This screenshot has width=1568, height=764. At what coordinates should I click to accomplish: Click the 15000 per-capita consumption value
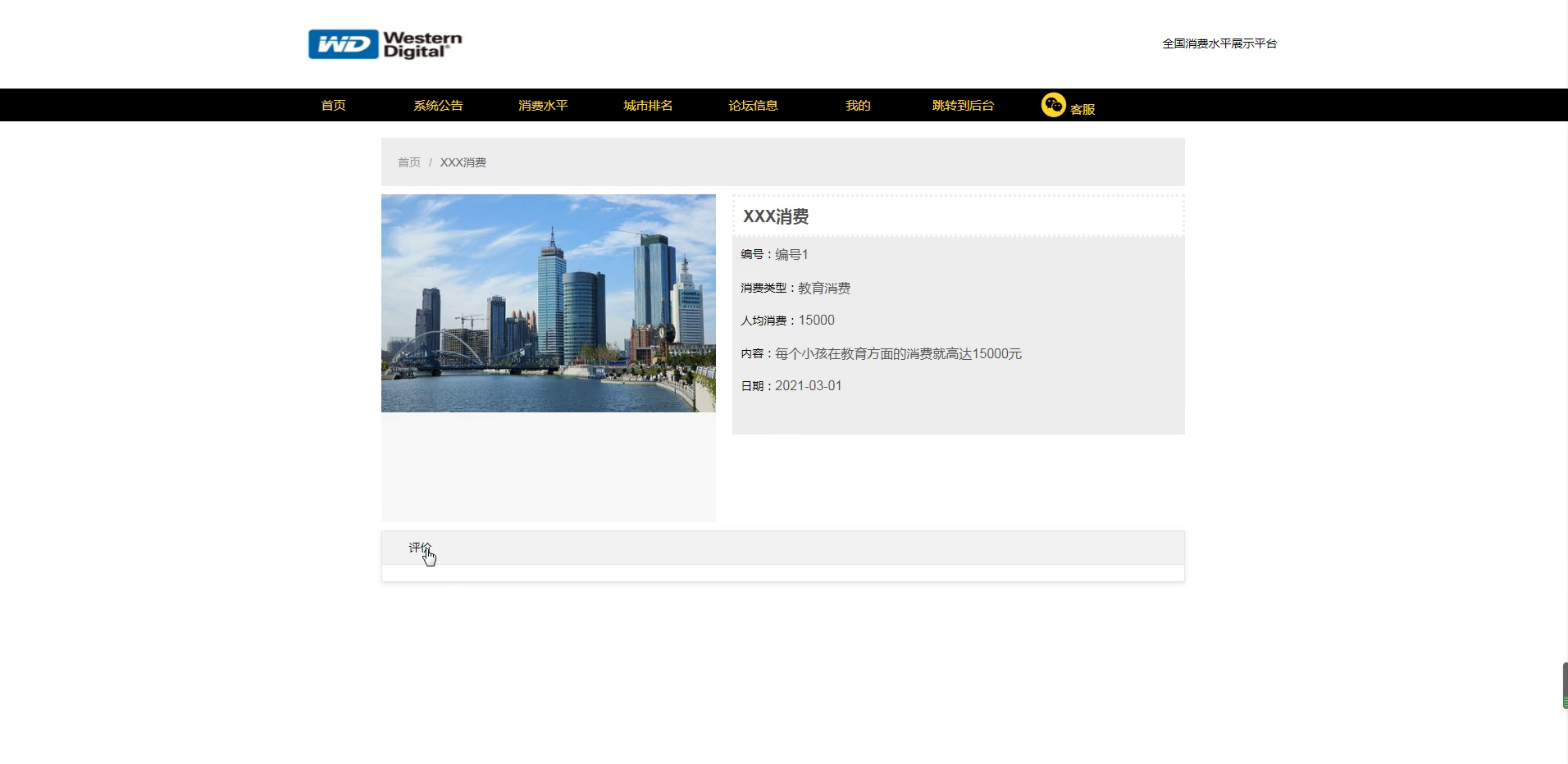(x=816, y=321)
